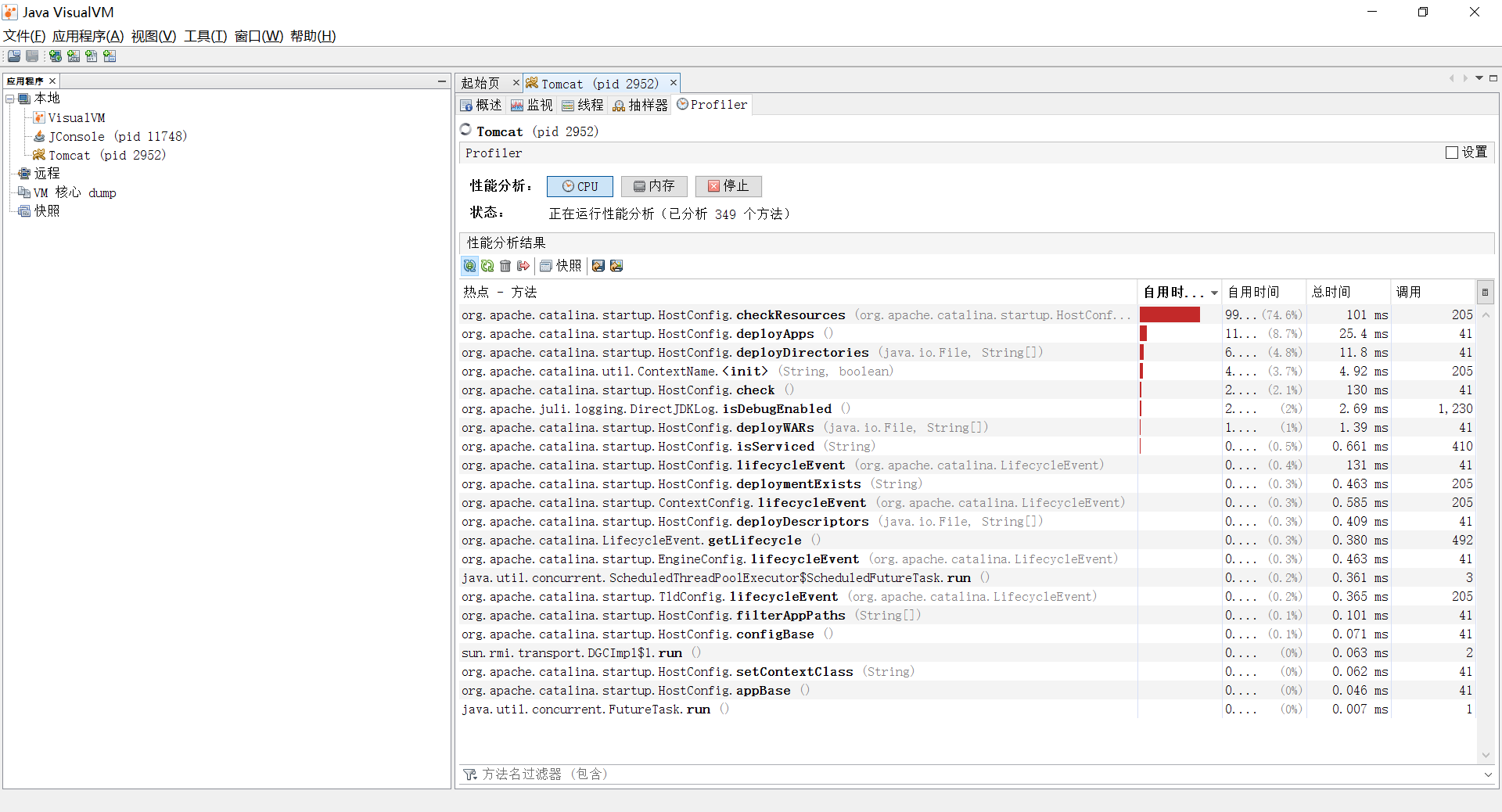Switch to the 抽样器 tab
This screenshot has width=1502, height=812.
coord(641,105)
